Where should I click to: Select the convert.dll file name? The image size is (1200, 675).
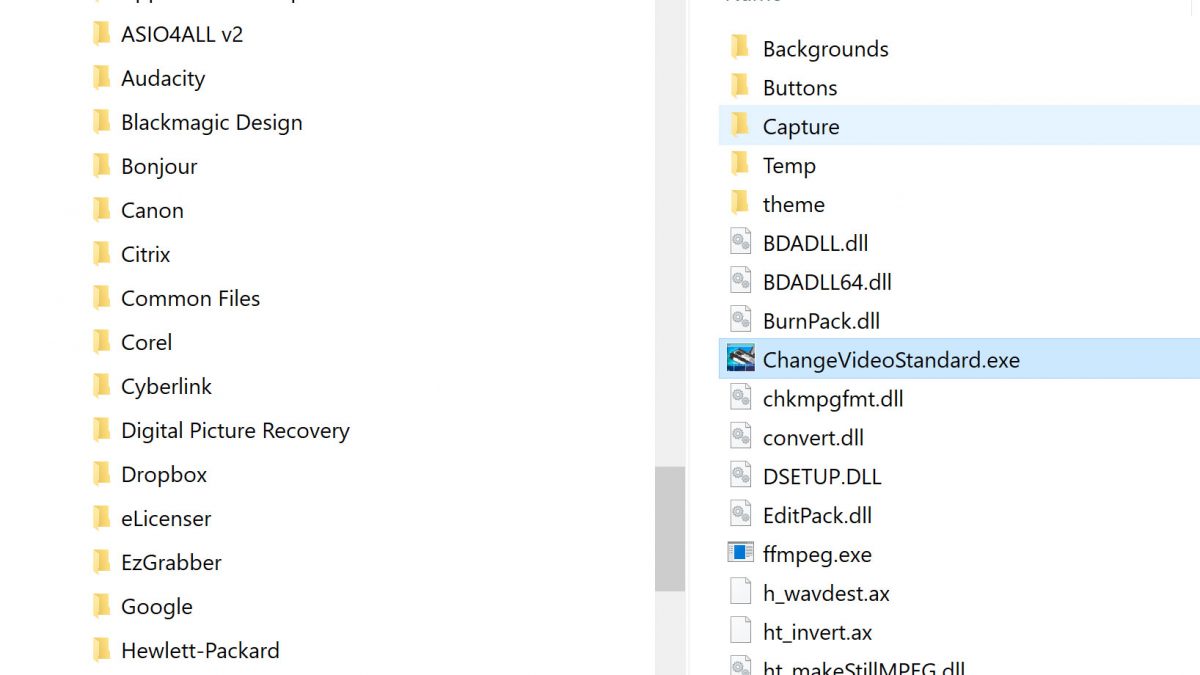813,437
